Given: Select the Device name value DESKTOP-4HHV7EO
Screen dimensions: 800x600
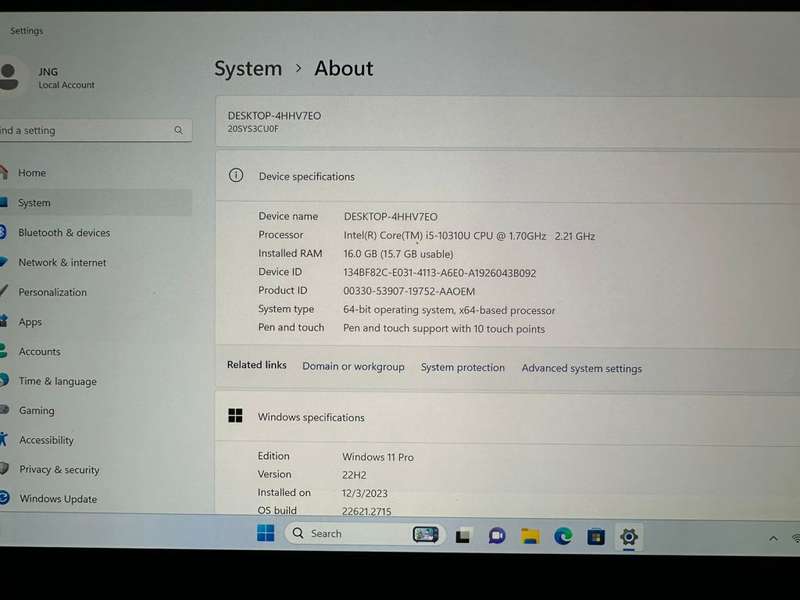Looking at the screenshot, I should tap(390, 216).
